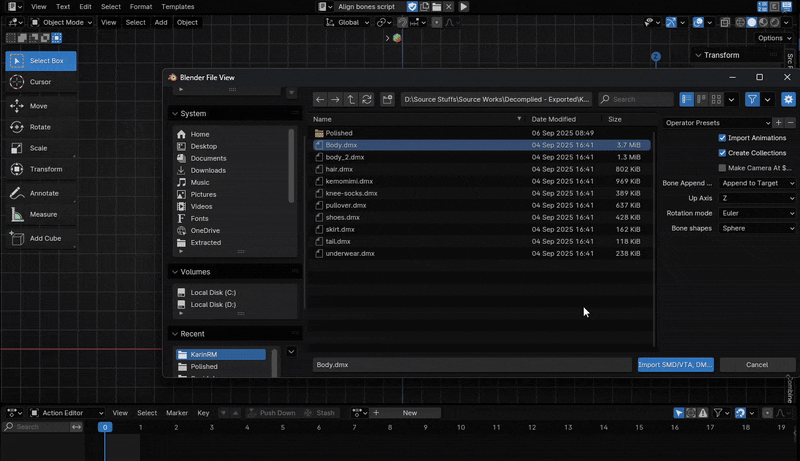The width and height of the screenshot is (800, 461).
Task: Duplicate the text datablock
Action: 424,7
